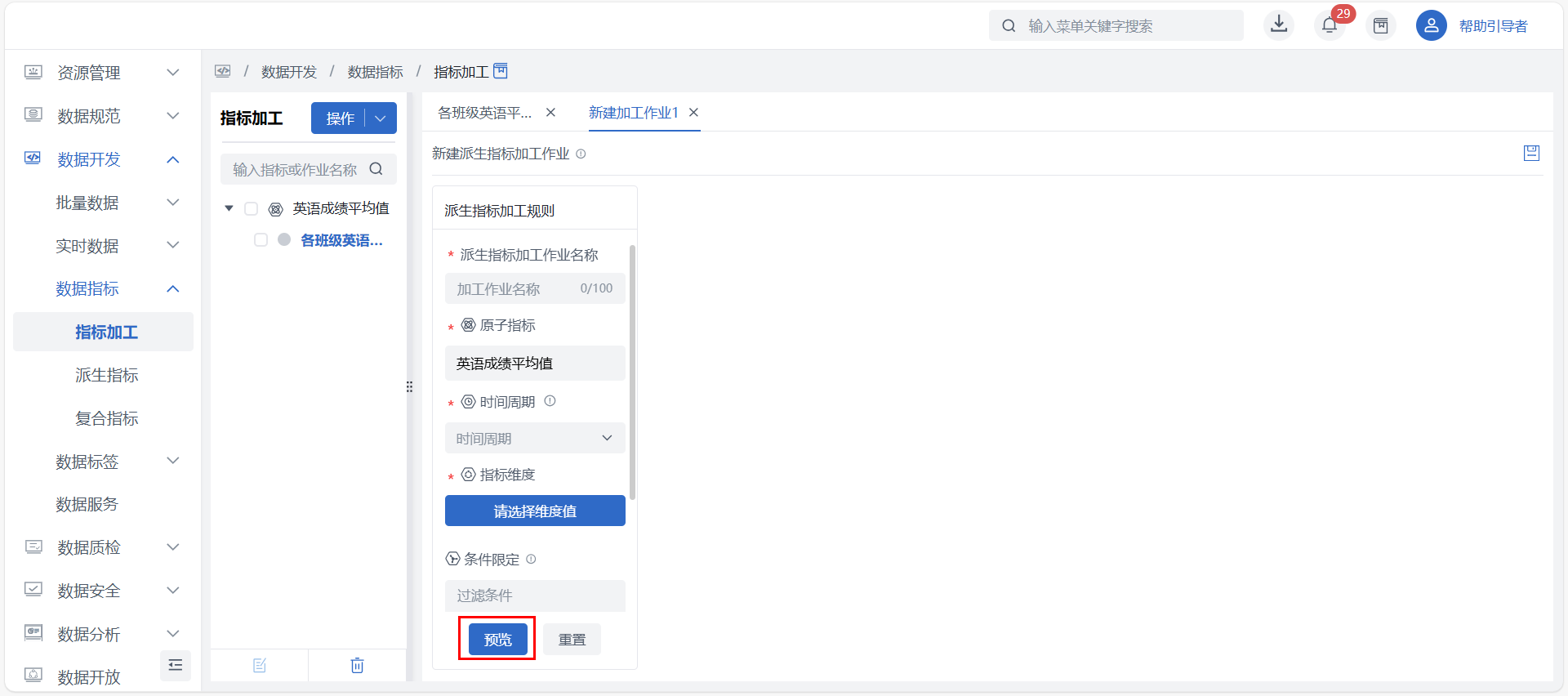Close the 各班级英语平... tab

[551, 113]
